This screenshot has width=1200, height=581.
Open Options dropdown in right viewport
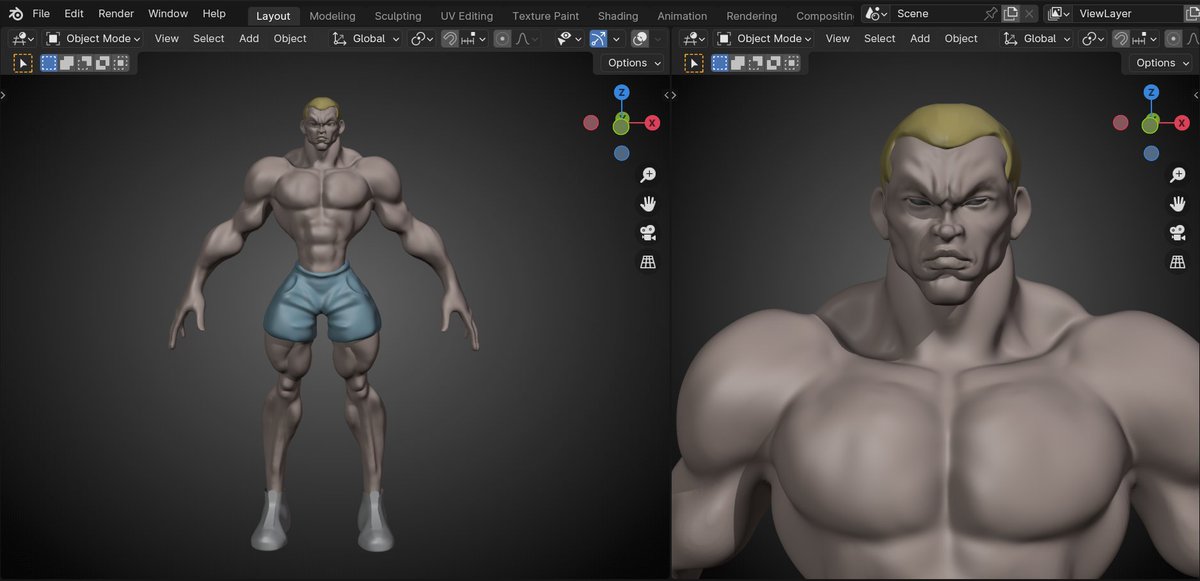pyautogui.click(x=1162, y=63)
